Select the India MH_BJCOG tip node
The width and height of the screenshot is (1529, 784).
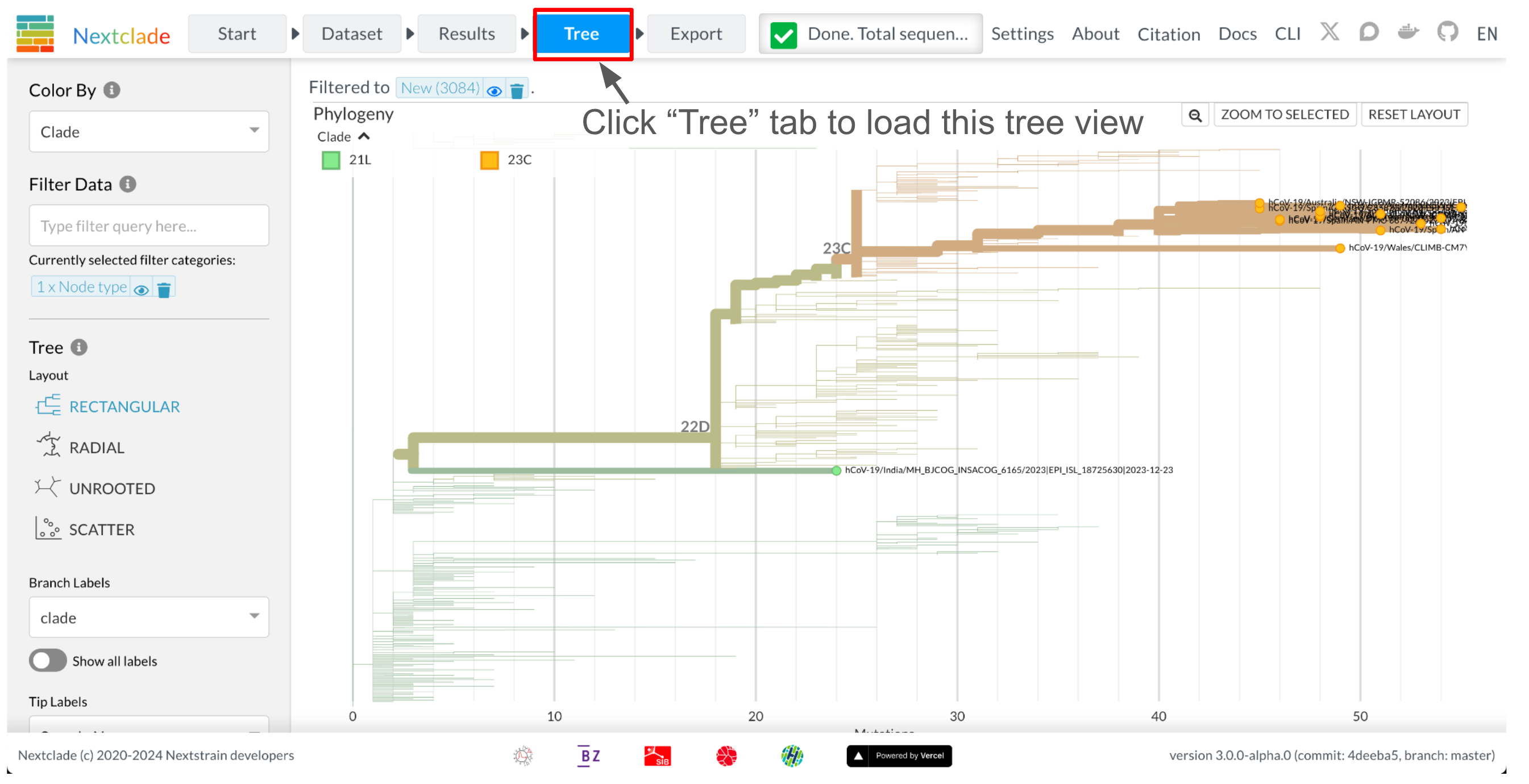point(836,470)
